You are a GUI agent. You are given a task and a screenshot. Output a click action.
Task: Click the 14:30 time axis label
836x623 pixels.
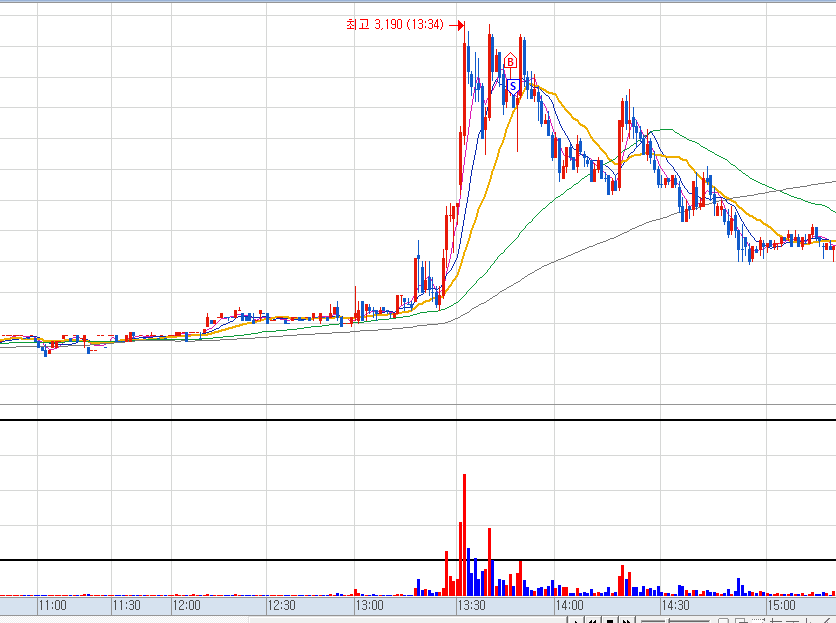(676, 605)
